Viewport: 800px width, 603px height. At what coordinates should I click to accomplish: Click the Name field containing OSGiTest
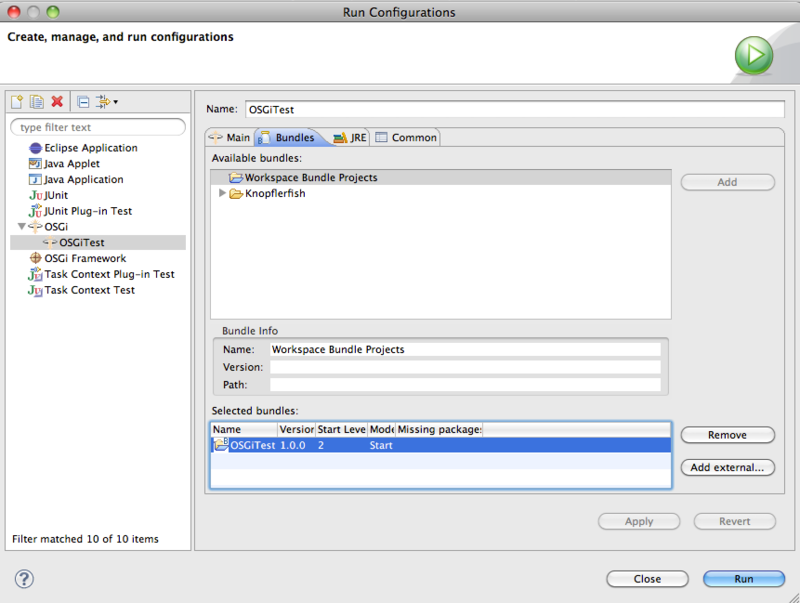tap(515, 110)
